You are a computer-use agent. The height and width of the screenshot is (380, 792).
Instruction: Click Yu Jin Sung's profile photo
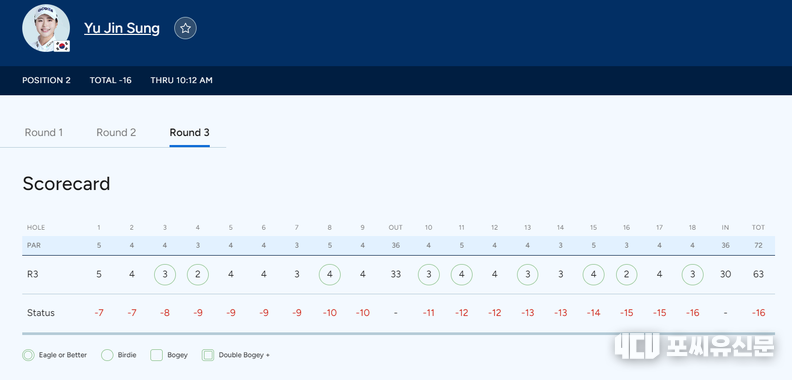[46, 28]
